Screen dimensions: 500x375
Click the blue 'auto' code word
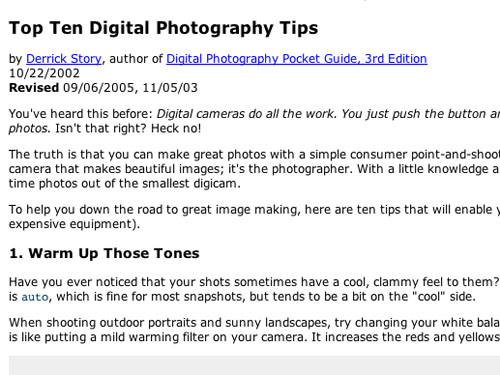coord(35,297)
